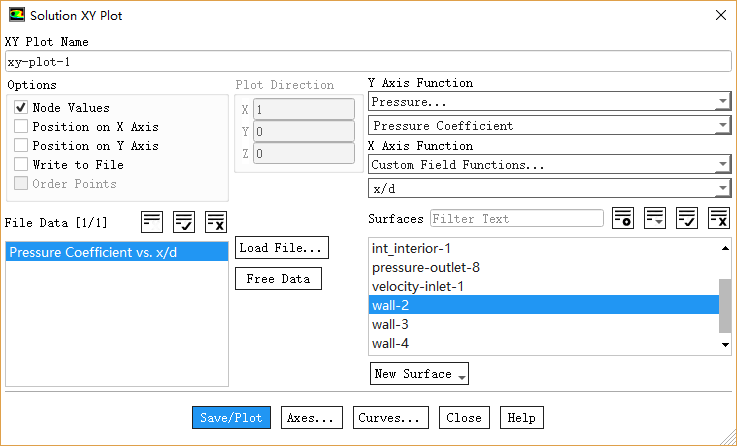This screenshot has width=737, height=446.
Task: Click the Save/Plot button
Action: click(231, 418)
